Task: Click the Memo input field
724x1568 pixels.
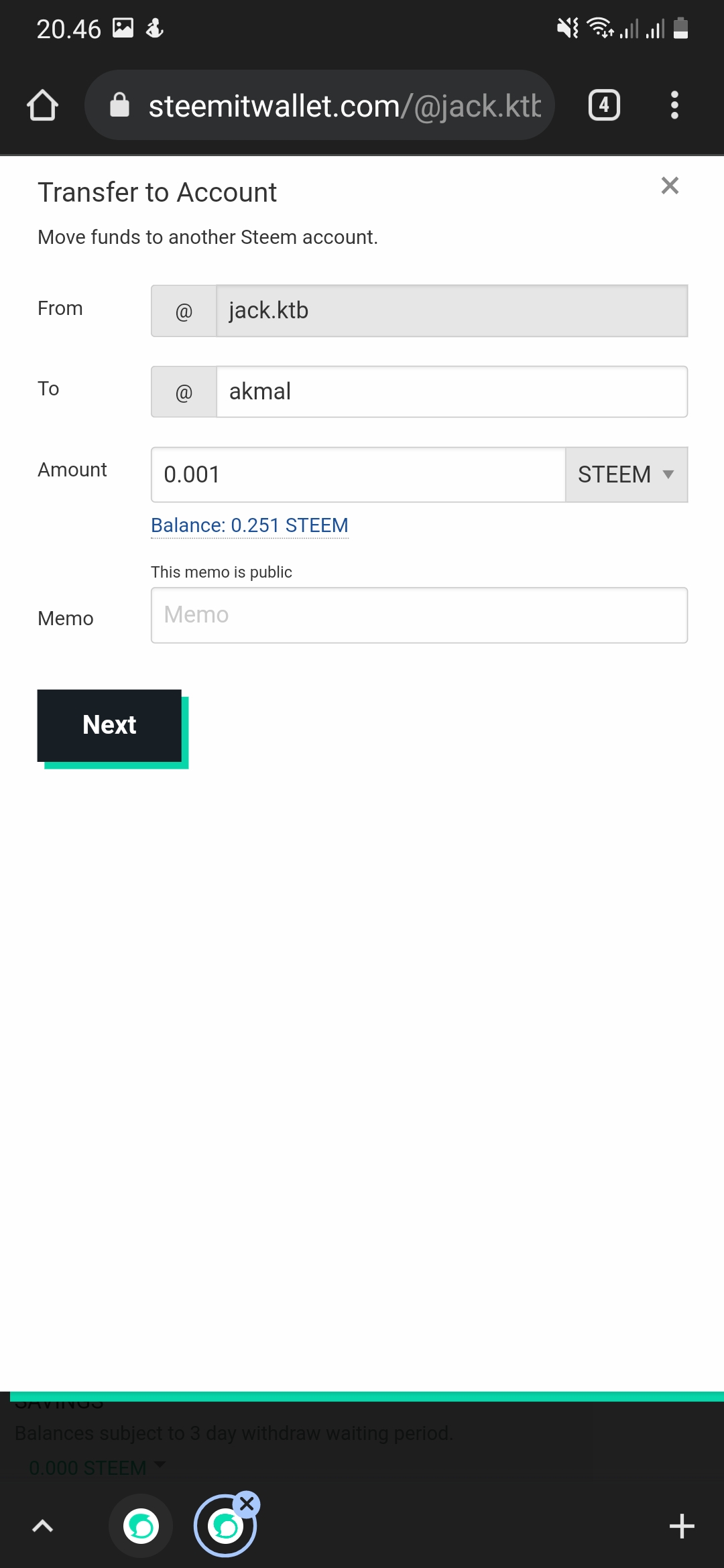Action: 419,615
